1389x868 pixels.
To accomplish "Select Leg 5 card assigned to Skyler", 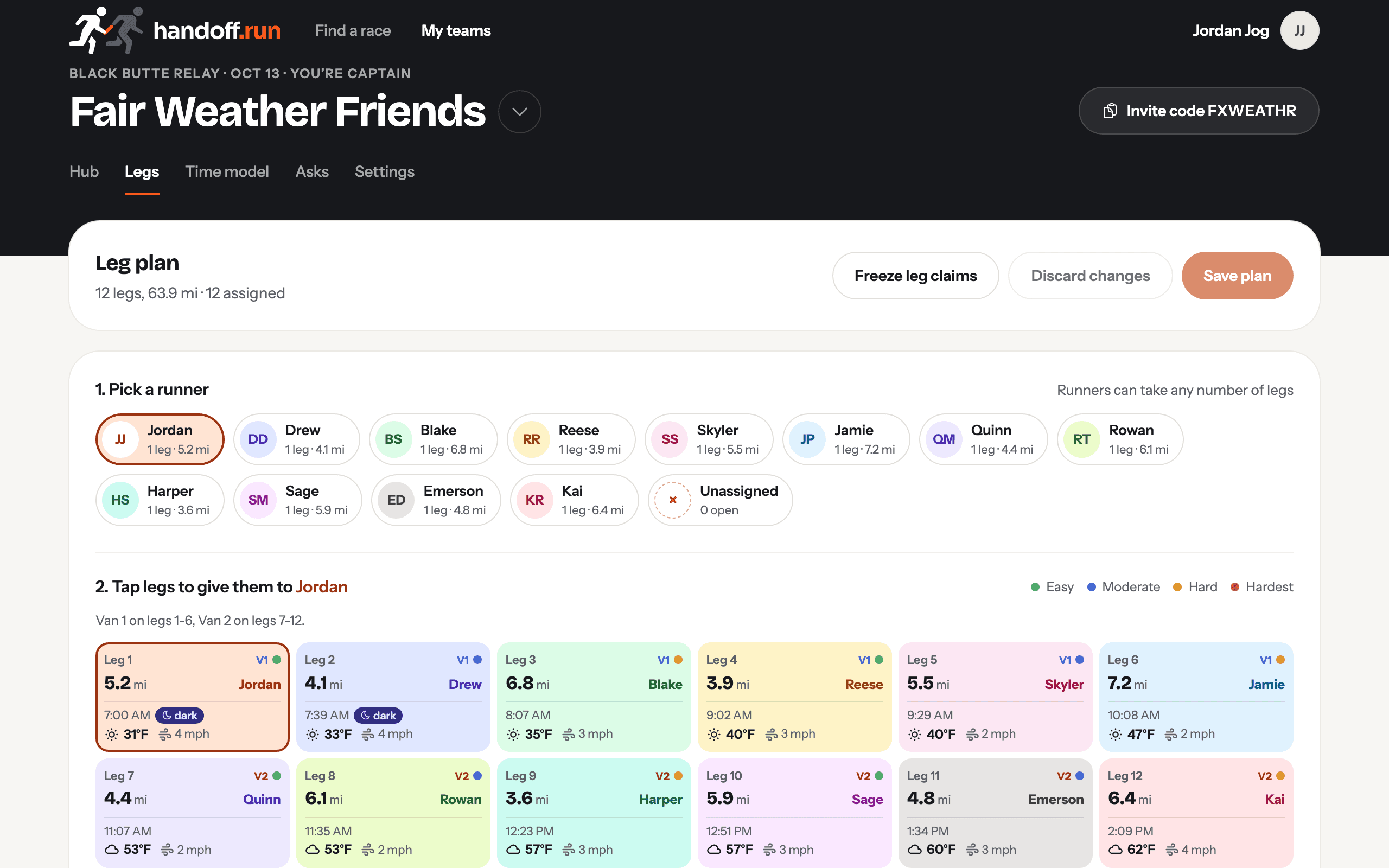I will (995, 697).
